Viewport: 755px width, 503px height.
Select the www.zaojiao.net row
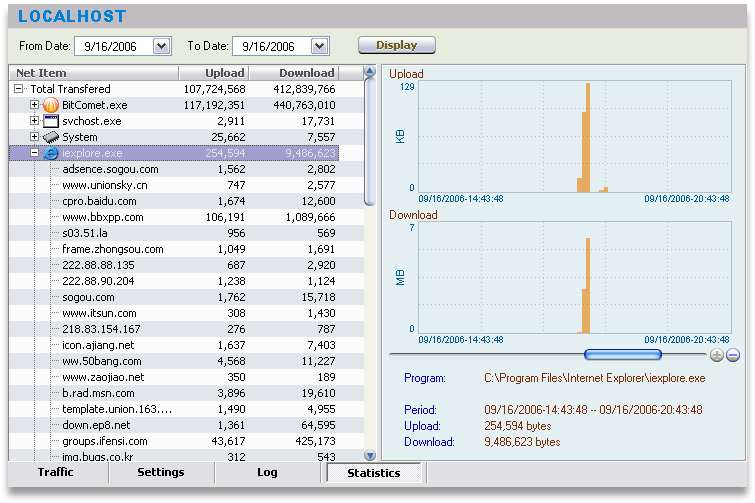point(186,377)
